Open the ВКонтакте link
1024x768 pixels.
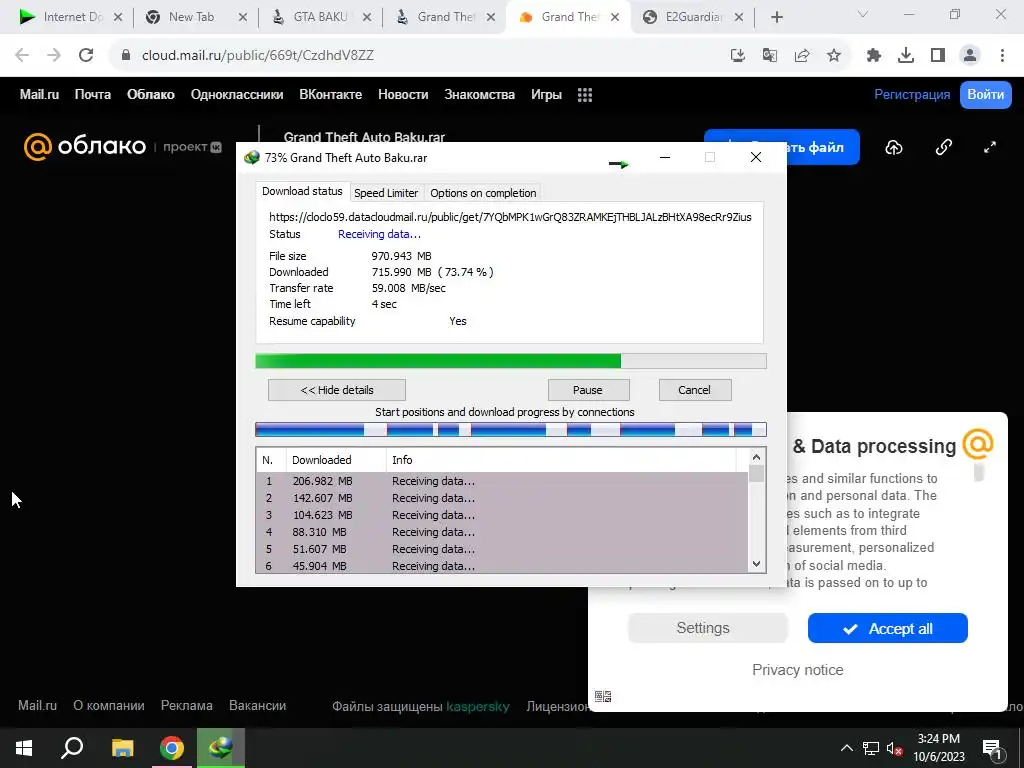coord(330,95)
